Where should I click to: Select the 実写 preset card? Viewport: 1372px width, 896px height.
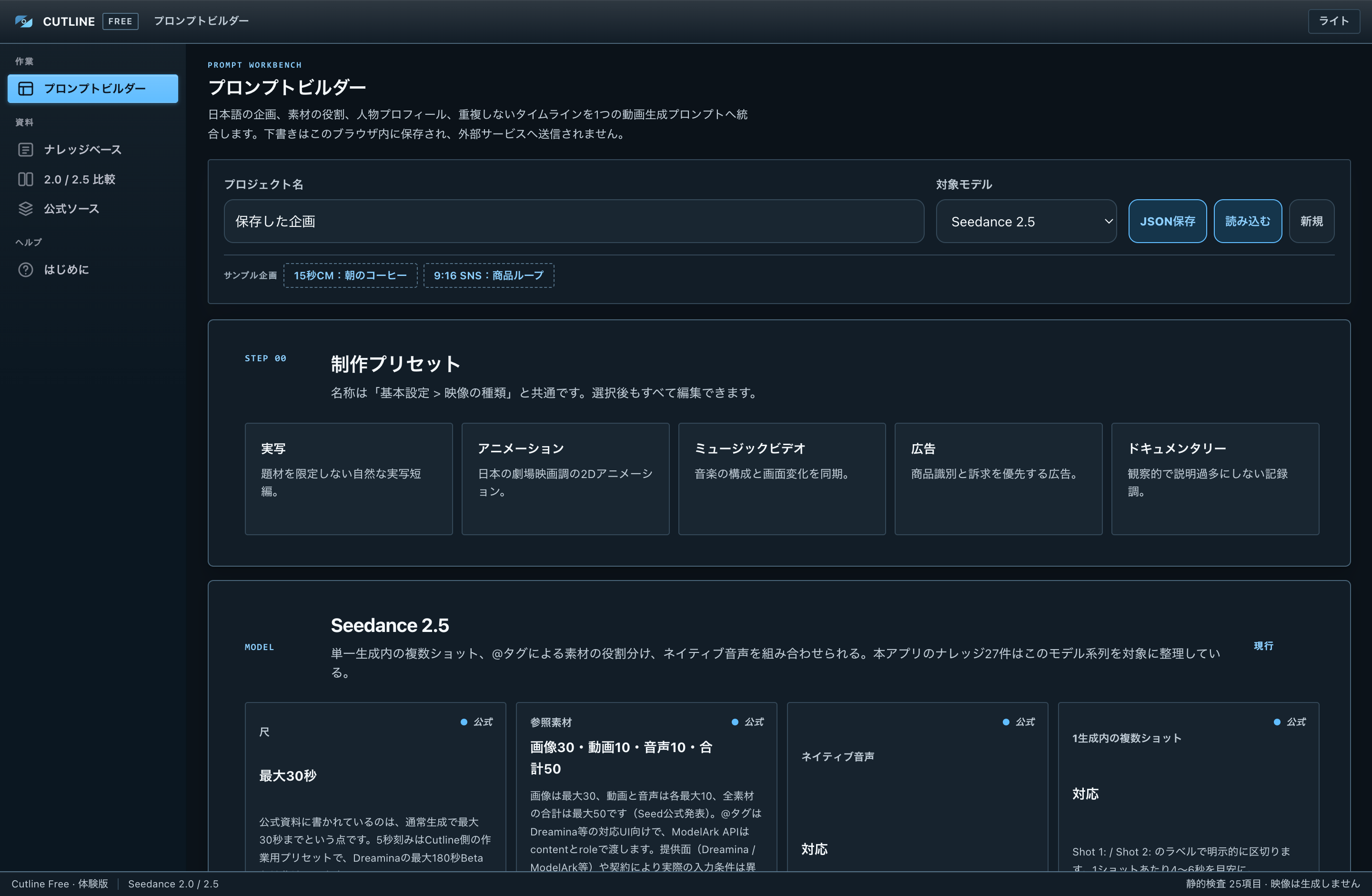coord(349,479)
